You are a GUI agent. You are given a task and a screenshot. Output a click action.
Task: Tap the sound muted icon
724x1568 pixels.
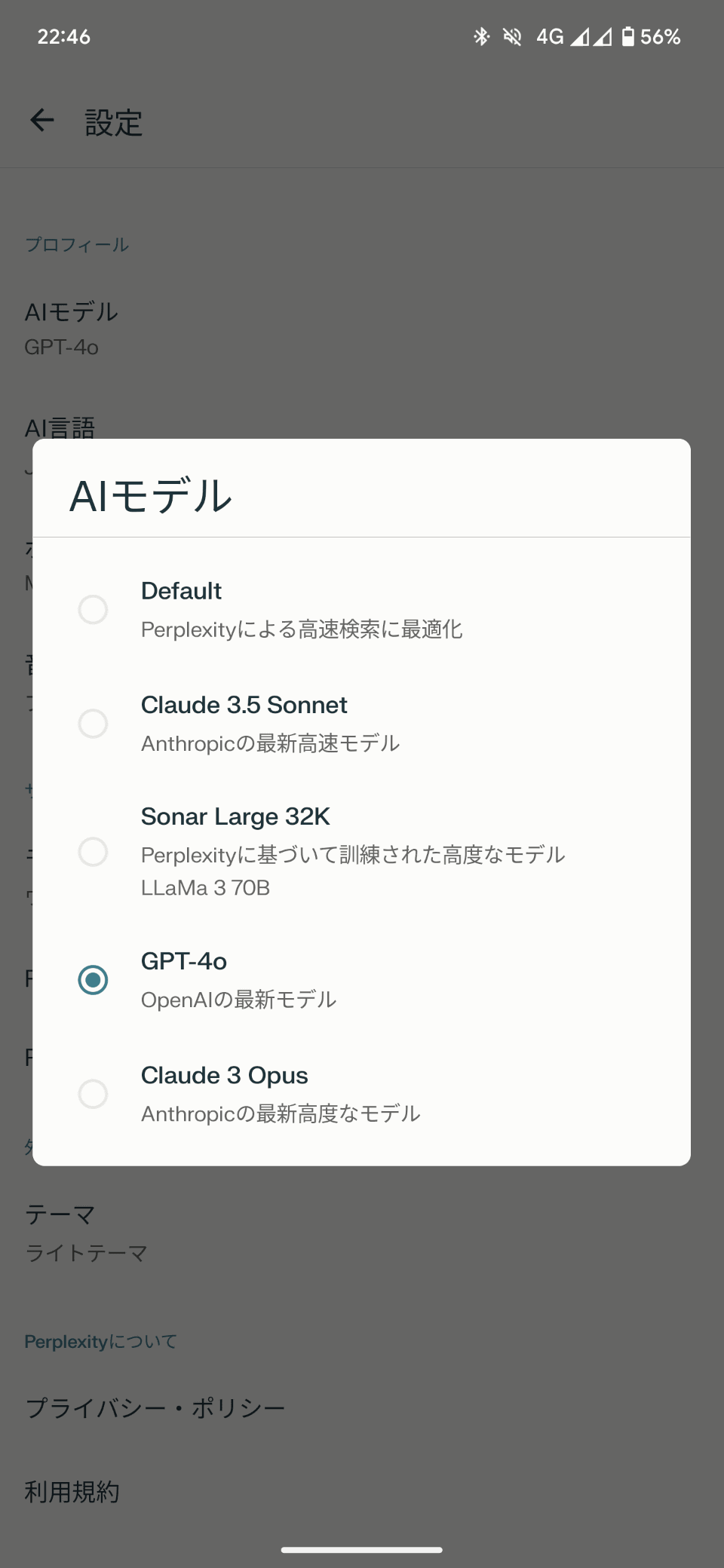(511, 36)
